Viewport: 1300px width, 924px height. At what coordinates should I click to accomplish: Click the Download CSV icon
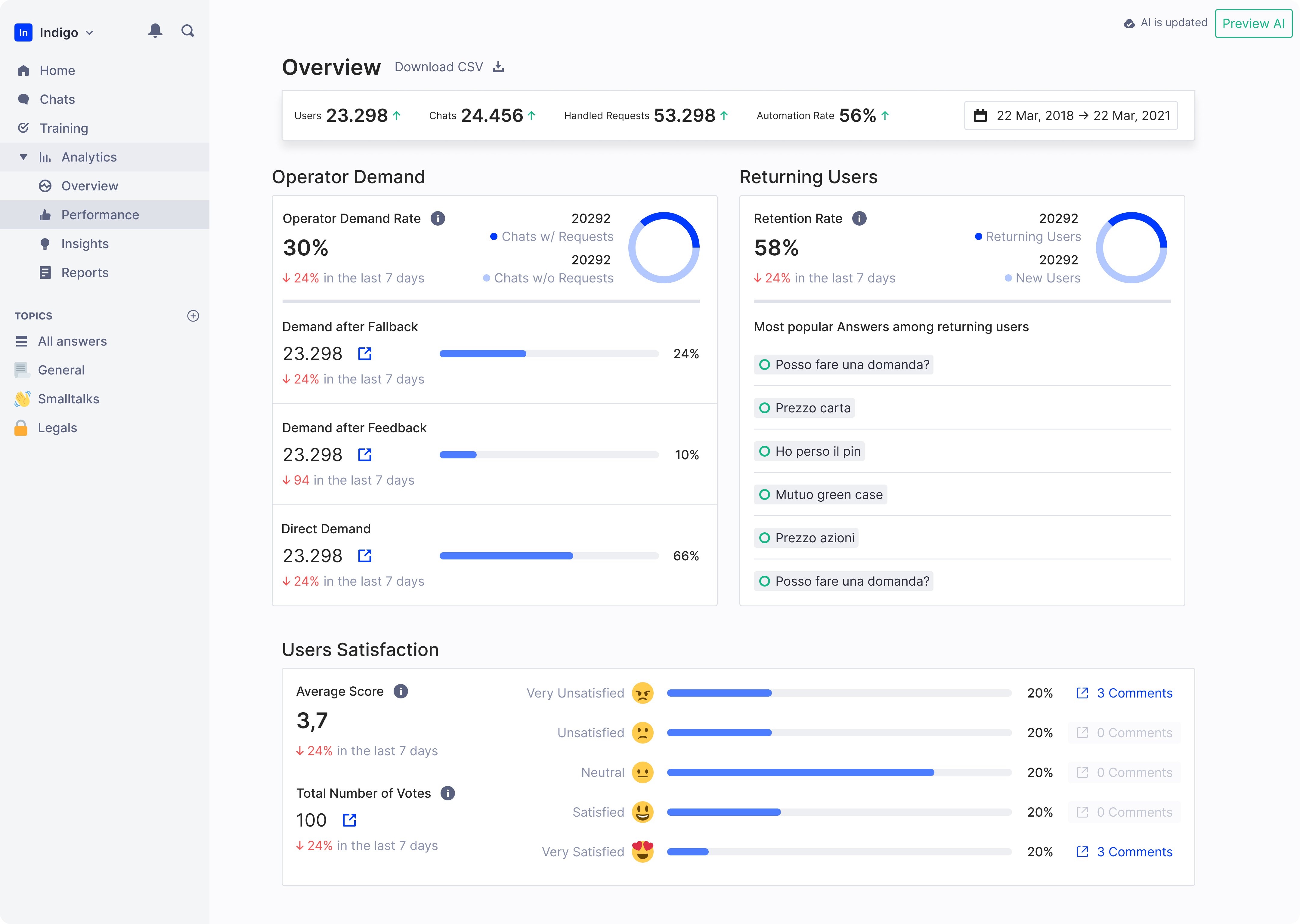499,67
